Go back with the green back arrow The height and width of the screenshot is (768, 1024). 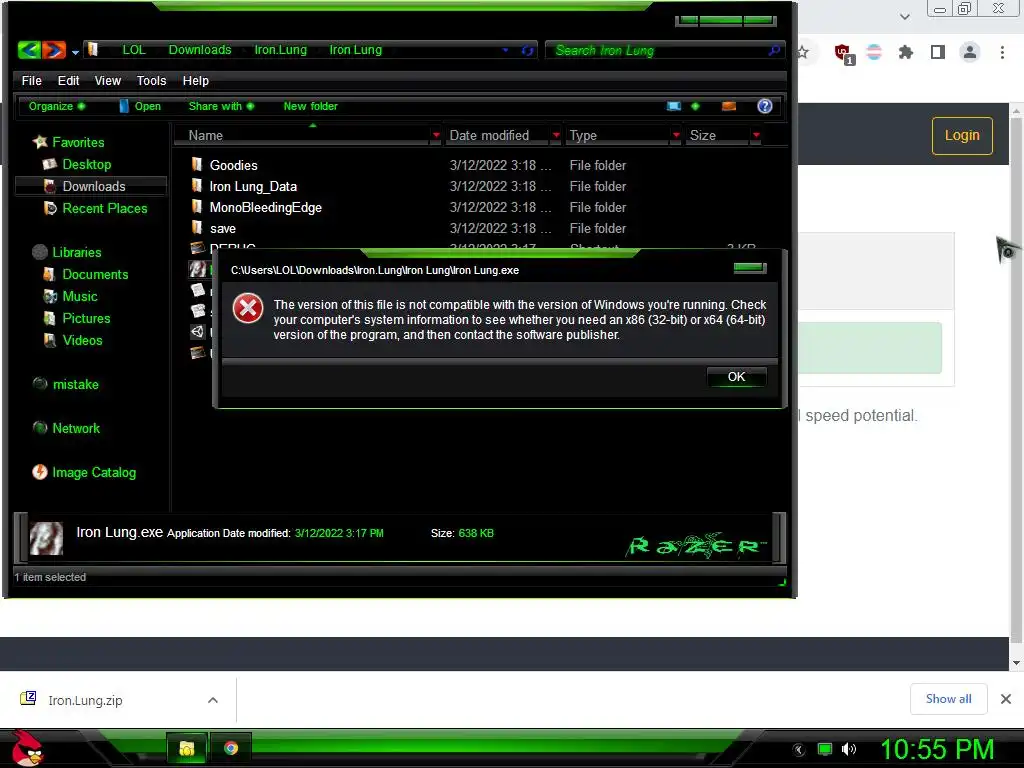[x=29, y=50]
